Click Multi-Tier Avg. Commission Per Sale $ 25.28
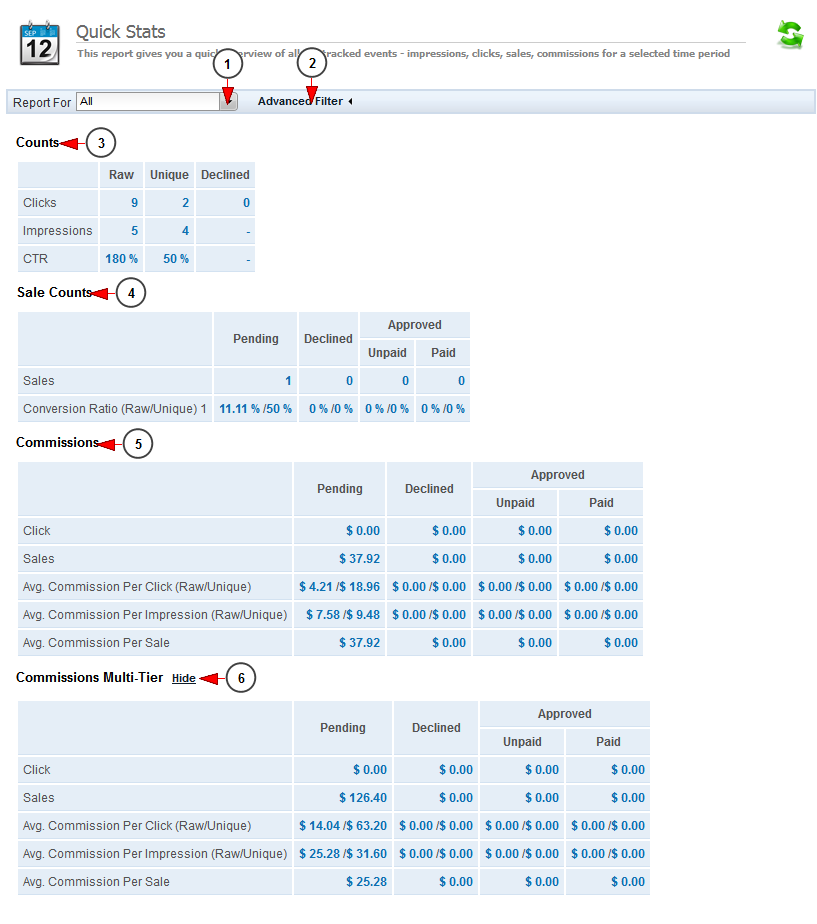 point(367,882)
